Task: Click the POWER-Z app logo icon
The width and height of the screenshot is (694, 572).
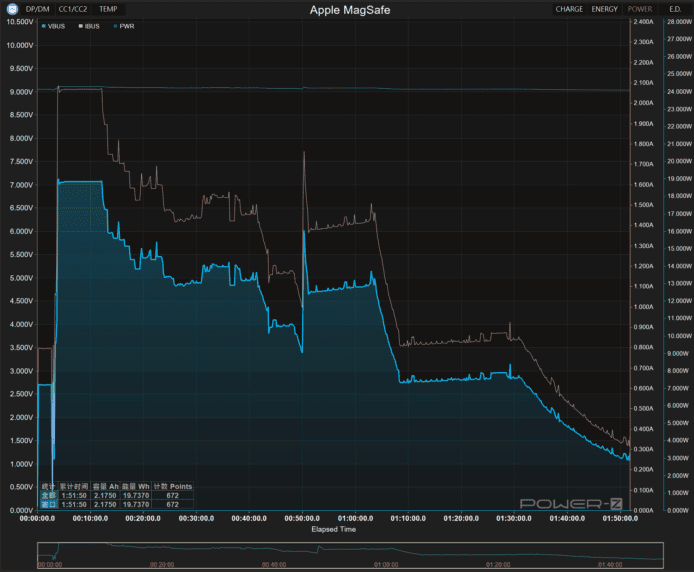Action: point(12,9)
